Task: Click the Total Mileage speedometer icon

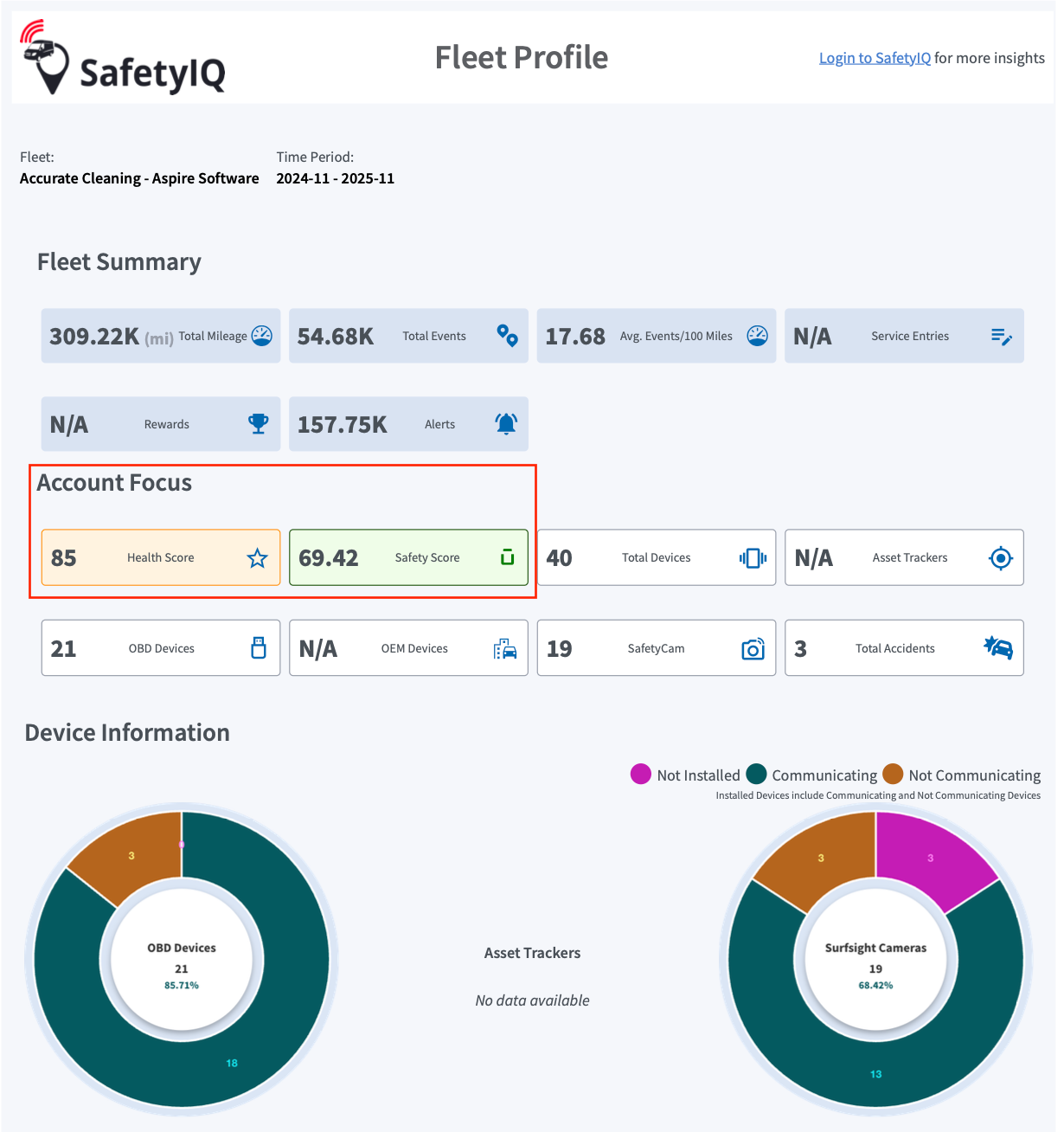Action: tap(261, 336)
